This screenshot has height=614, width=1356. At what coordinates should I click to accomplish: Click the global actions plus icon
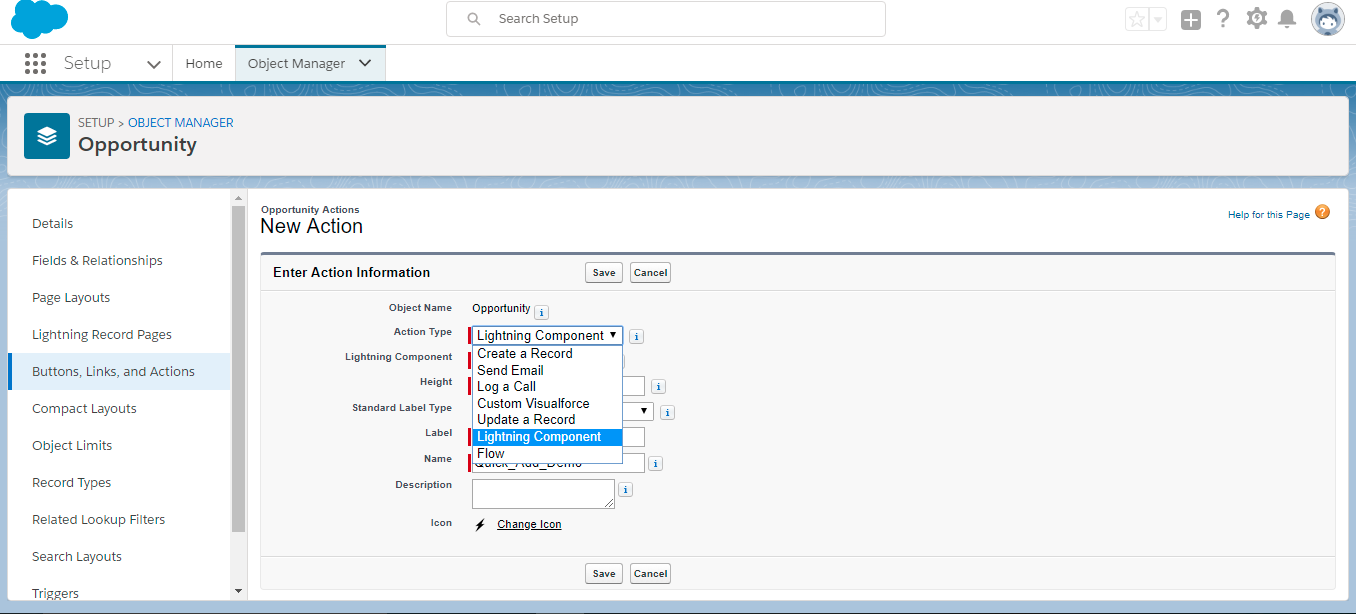1190,19
